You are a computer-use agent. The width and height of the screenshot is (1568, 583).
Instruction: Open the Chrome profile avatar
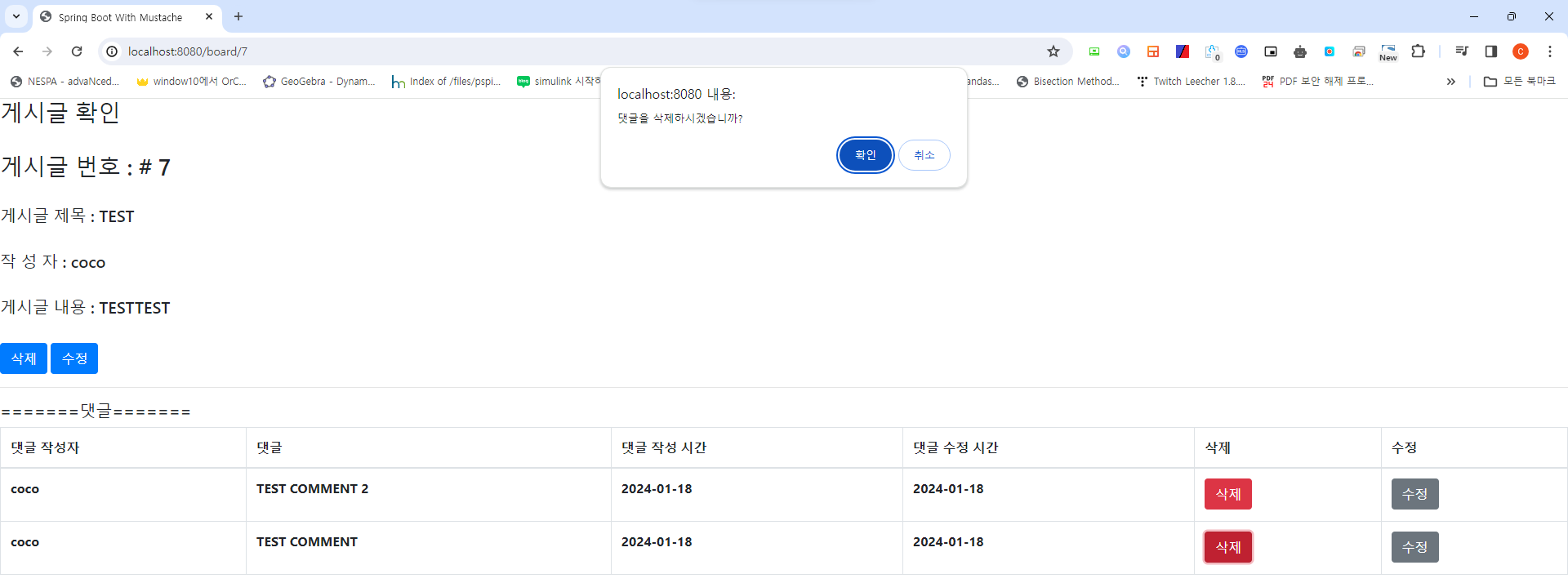[1521, 51]
